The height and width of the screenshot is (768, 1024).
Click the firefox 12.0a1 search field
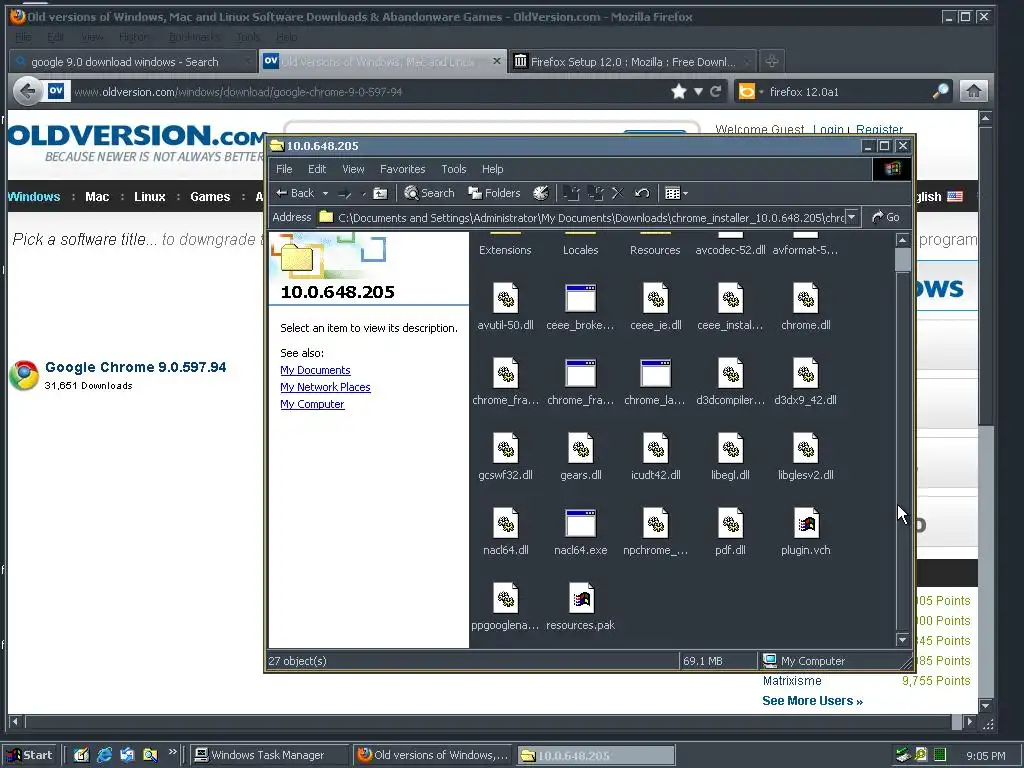[849, 92]
